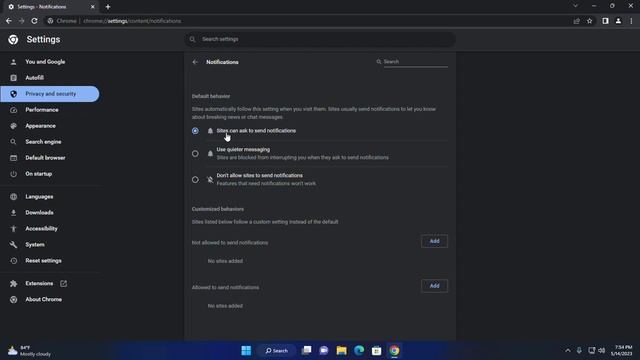Viewport: 640px width, 360px height.
Task: Click the tab search chevron in title bar
Action: tap(575, 6)
